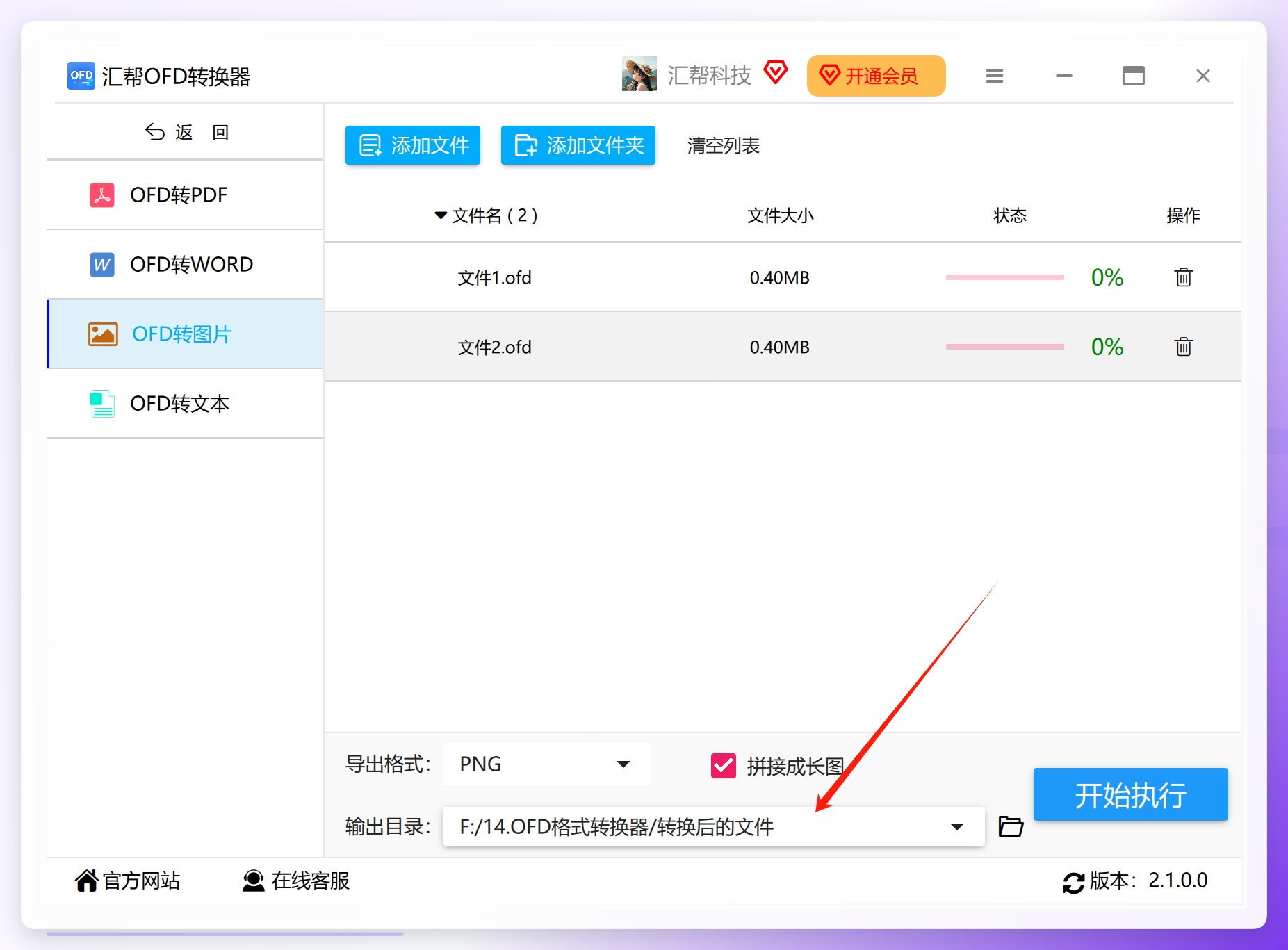Image resolution: width=1288 pixels, height=950 pixels.
Task: Click the 开通会员 button
Action: [x=877, y=75]
